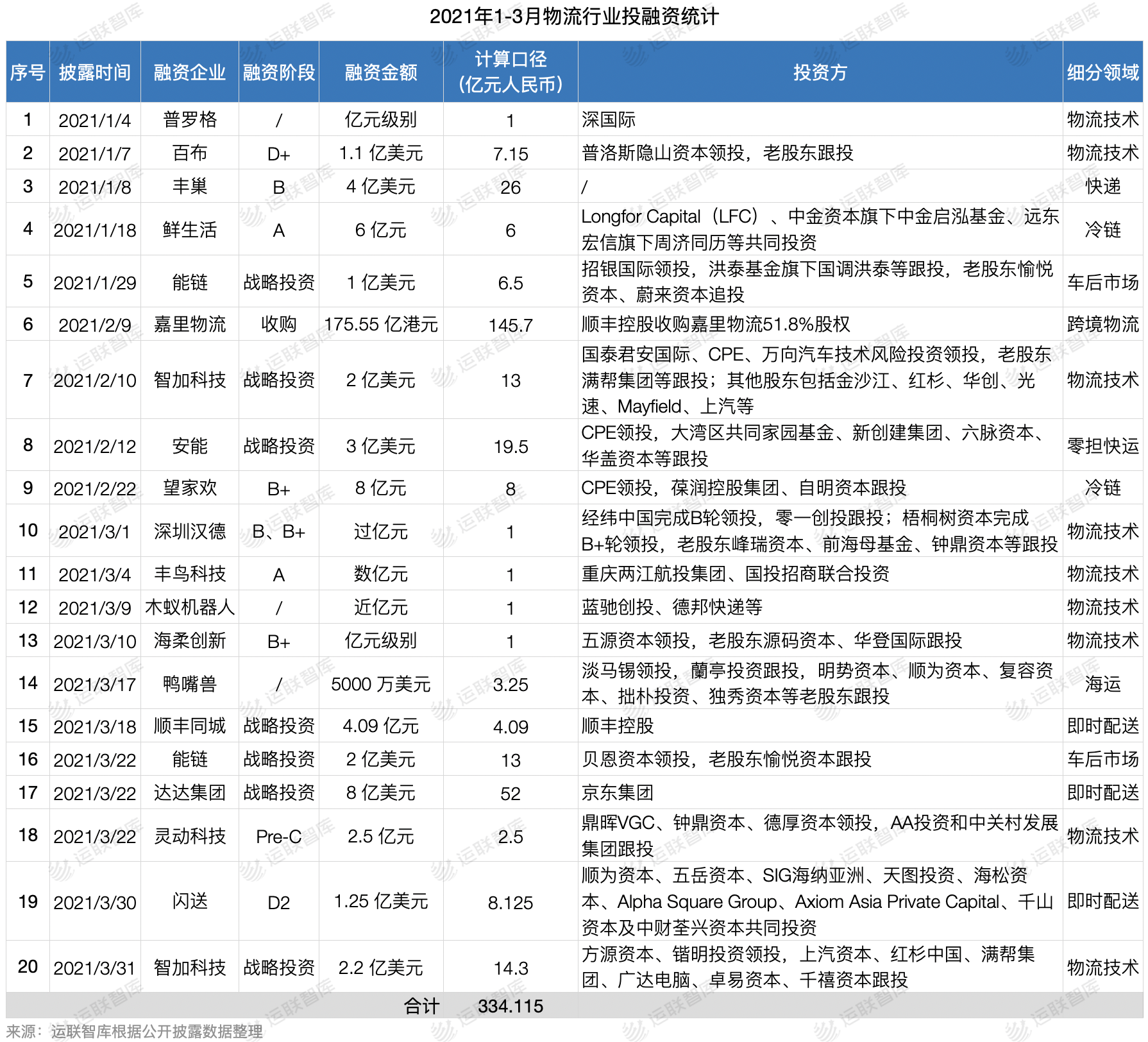
Task: Select the 投资方 column header
Action: coord(820,73)
